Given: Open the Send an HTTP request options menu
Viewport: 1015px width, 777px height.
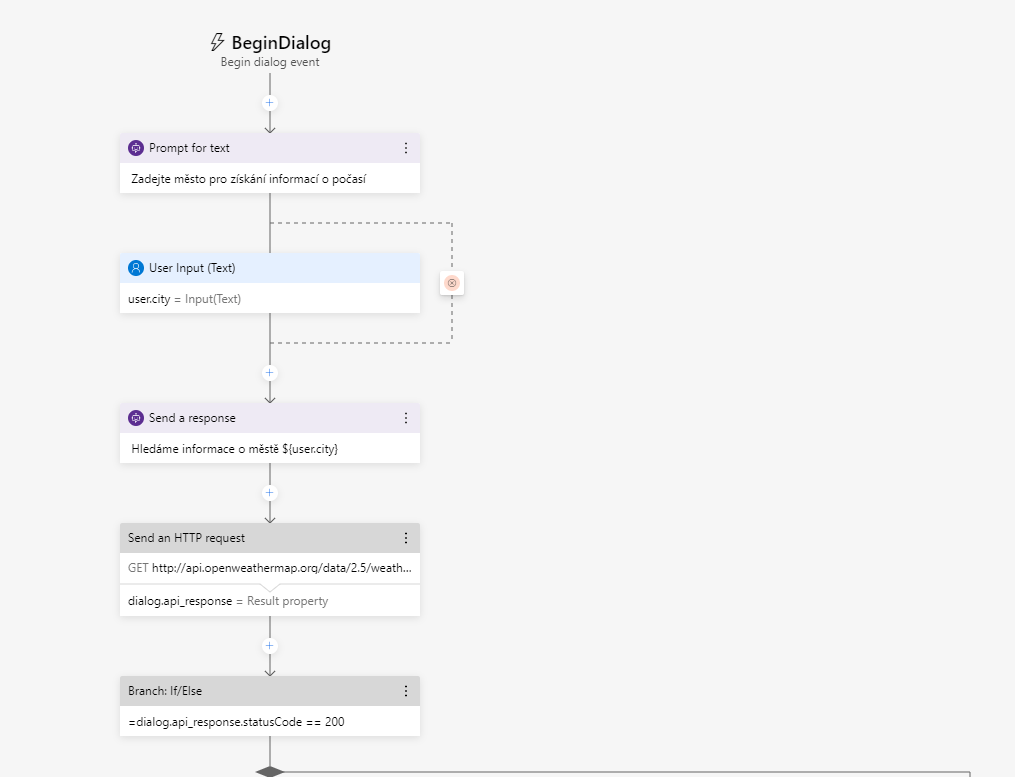Looking at the screenshot, I should pos(406,538).
